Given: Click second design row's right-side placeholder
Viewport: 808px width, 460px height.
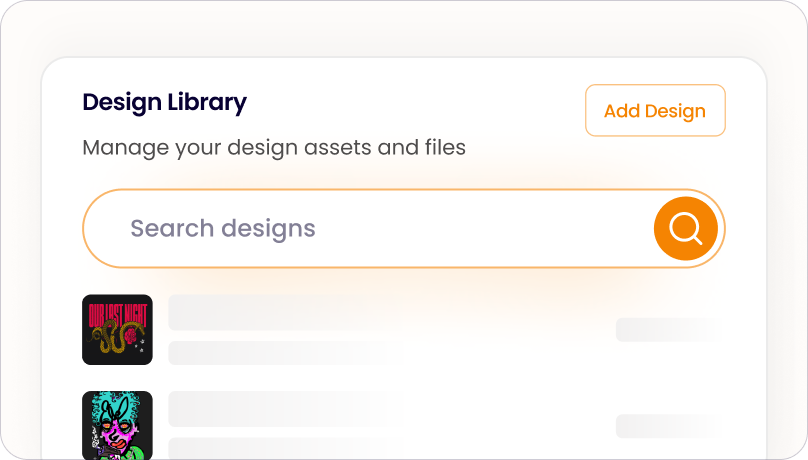Looking at the screenshot, I should click(665, 426).
